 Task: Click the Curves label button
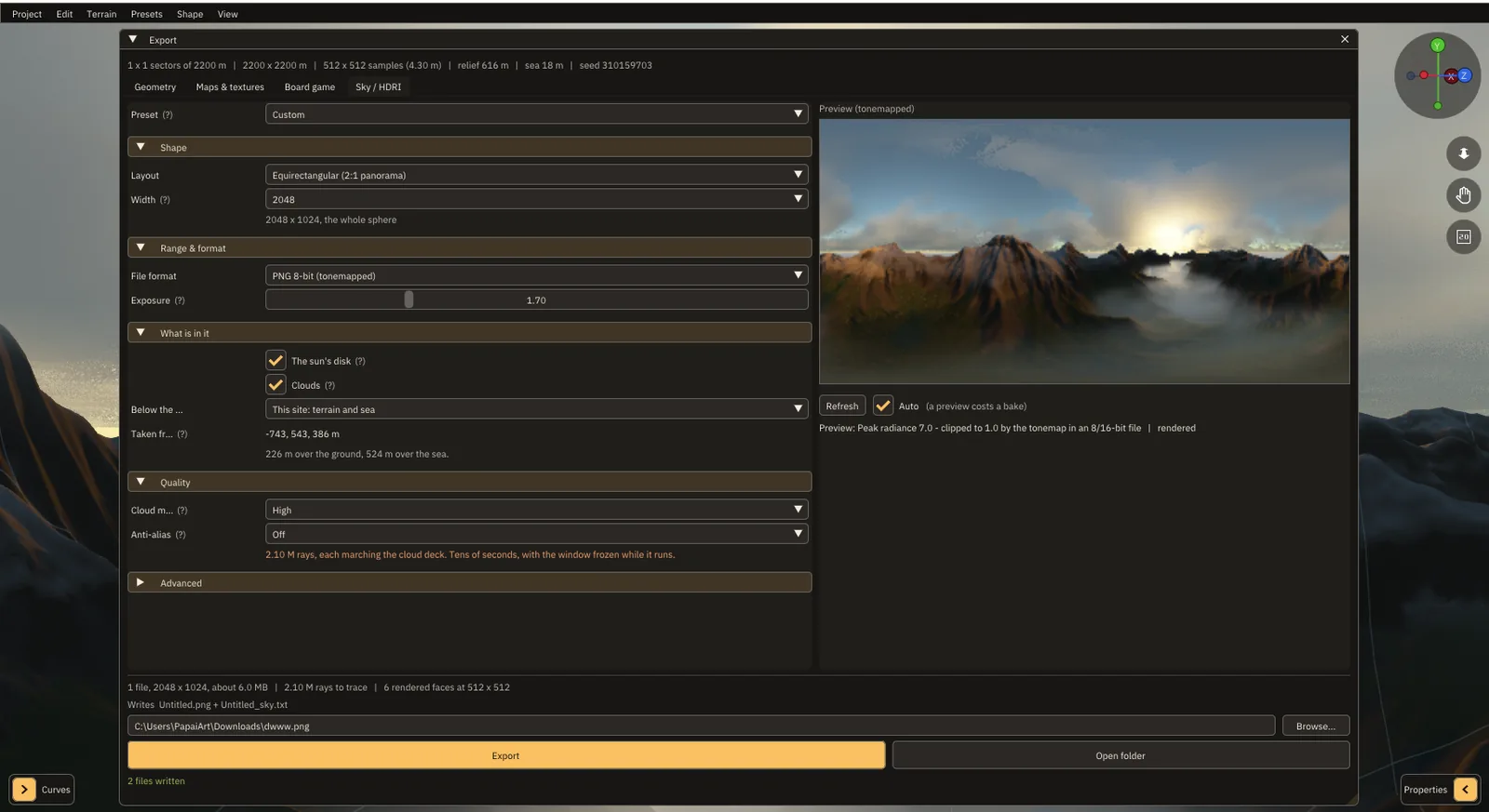coord(56,790)
